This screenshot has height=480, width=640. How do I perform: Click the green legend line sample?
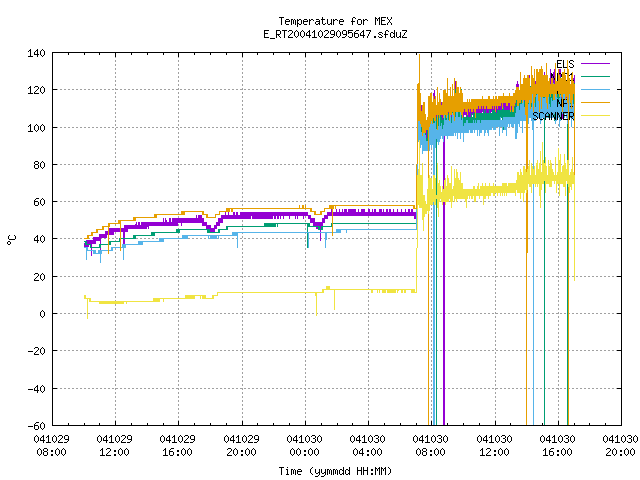click(x=595, y=76)
